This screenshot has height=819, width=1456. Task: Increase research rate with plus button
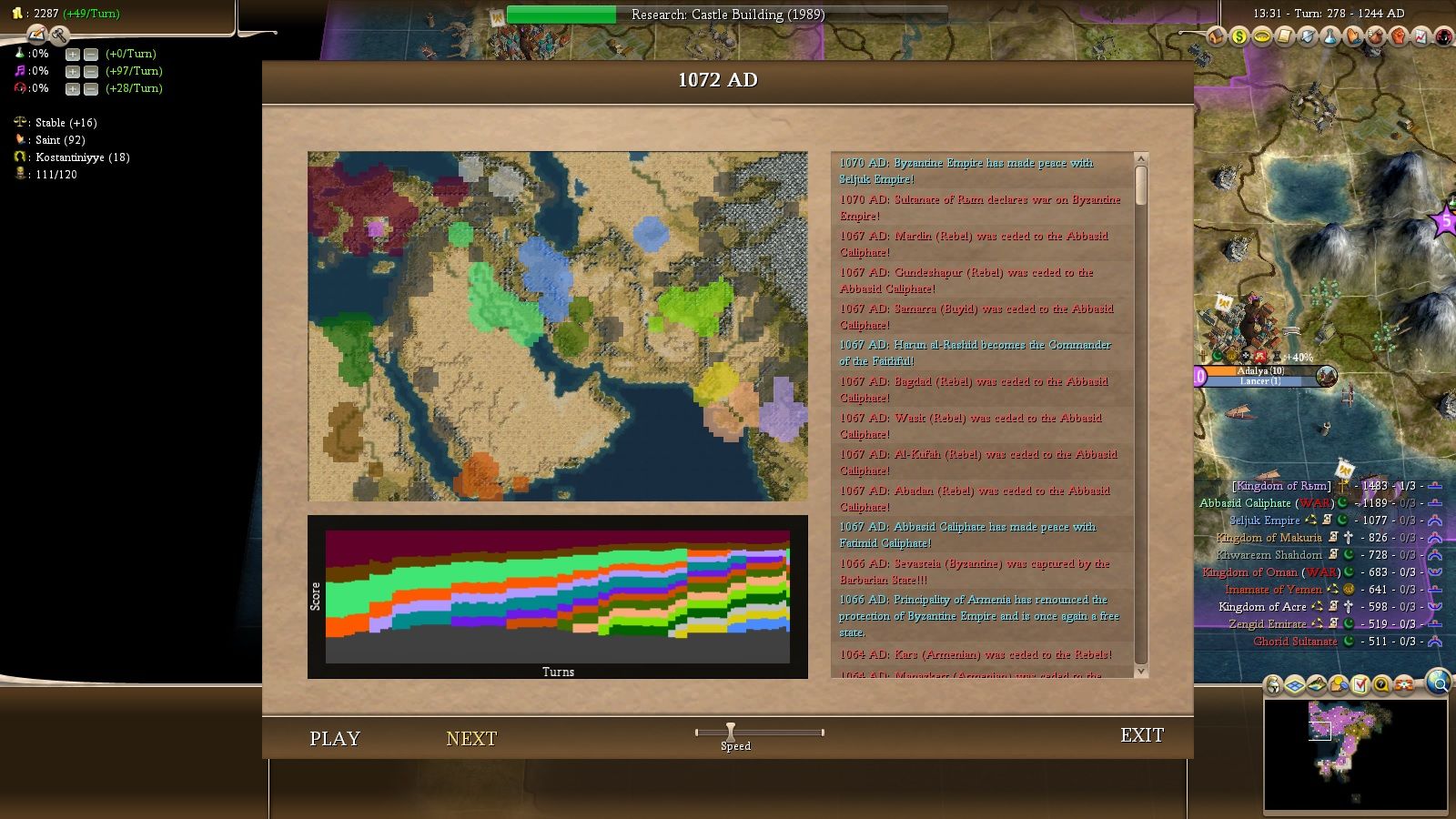pos(73,54)
